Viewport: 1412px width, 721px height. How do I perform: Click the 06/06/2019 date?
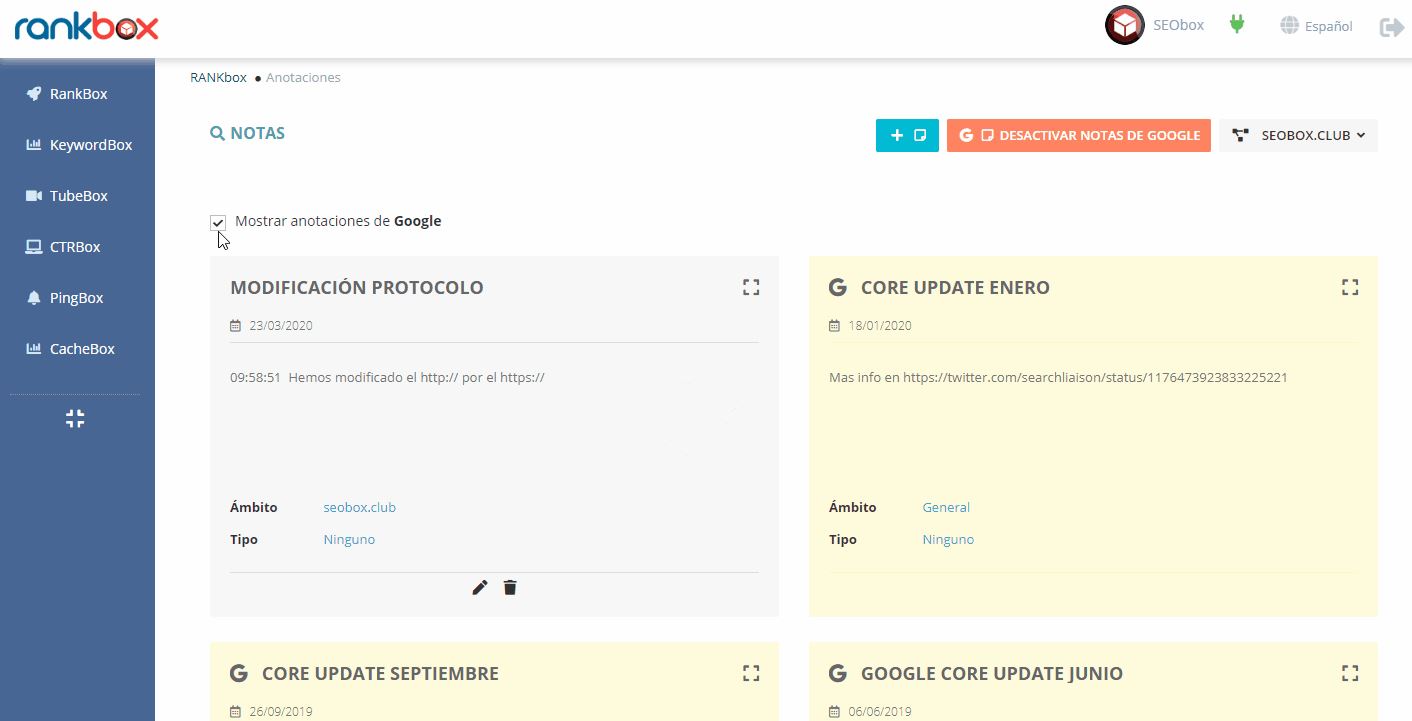(x=880, y=712)
